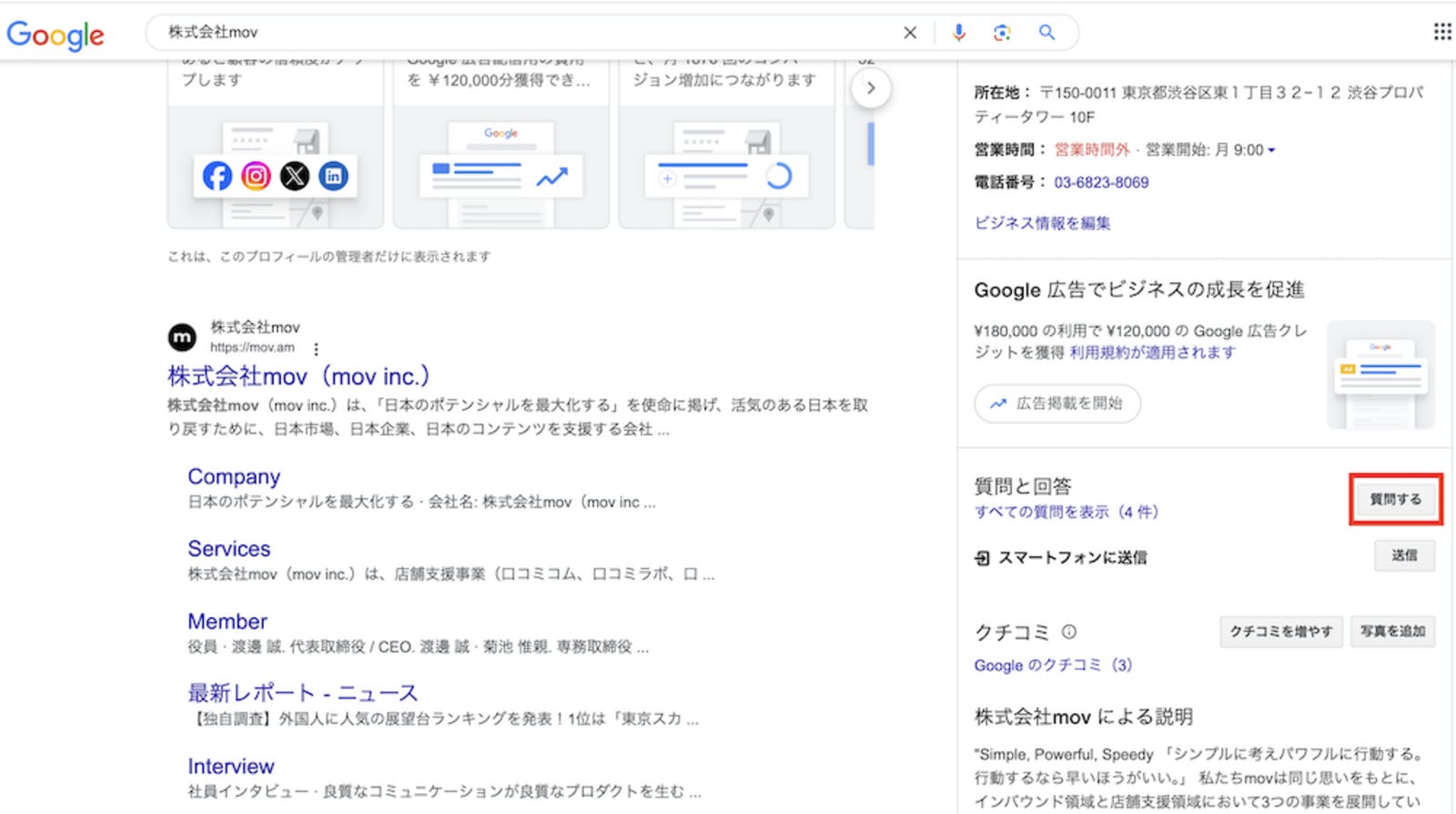Click the Instagram icon on the card
Screen dimensions: 1456x814
[256, 176]
